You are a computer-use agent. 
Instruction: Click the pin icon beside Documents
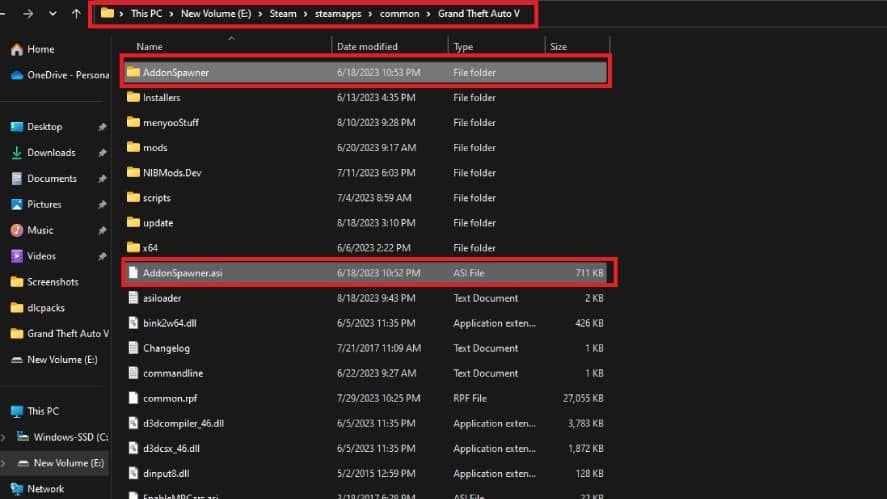point(102,179)
